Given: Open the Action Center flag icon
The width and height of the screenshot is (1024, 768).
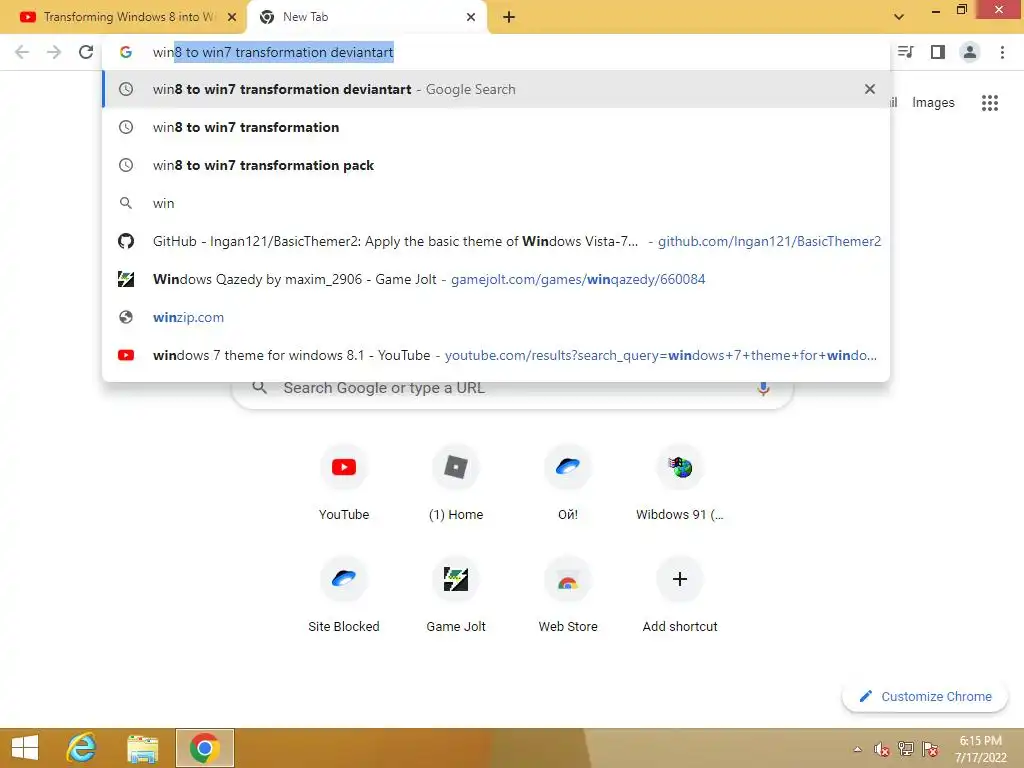Looking at the screenshot, I should coord(930,749).
